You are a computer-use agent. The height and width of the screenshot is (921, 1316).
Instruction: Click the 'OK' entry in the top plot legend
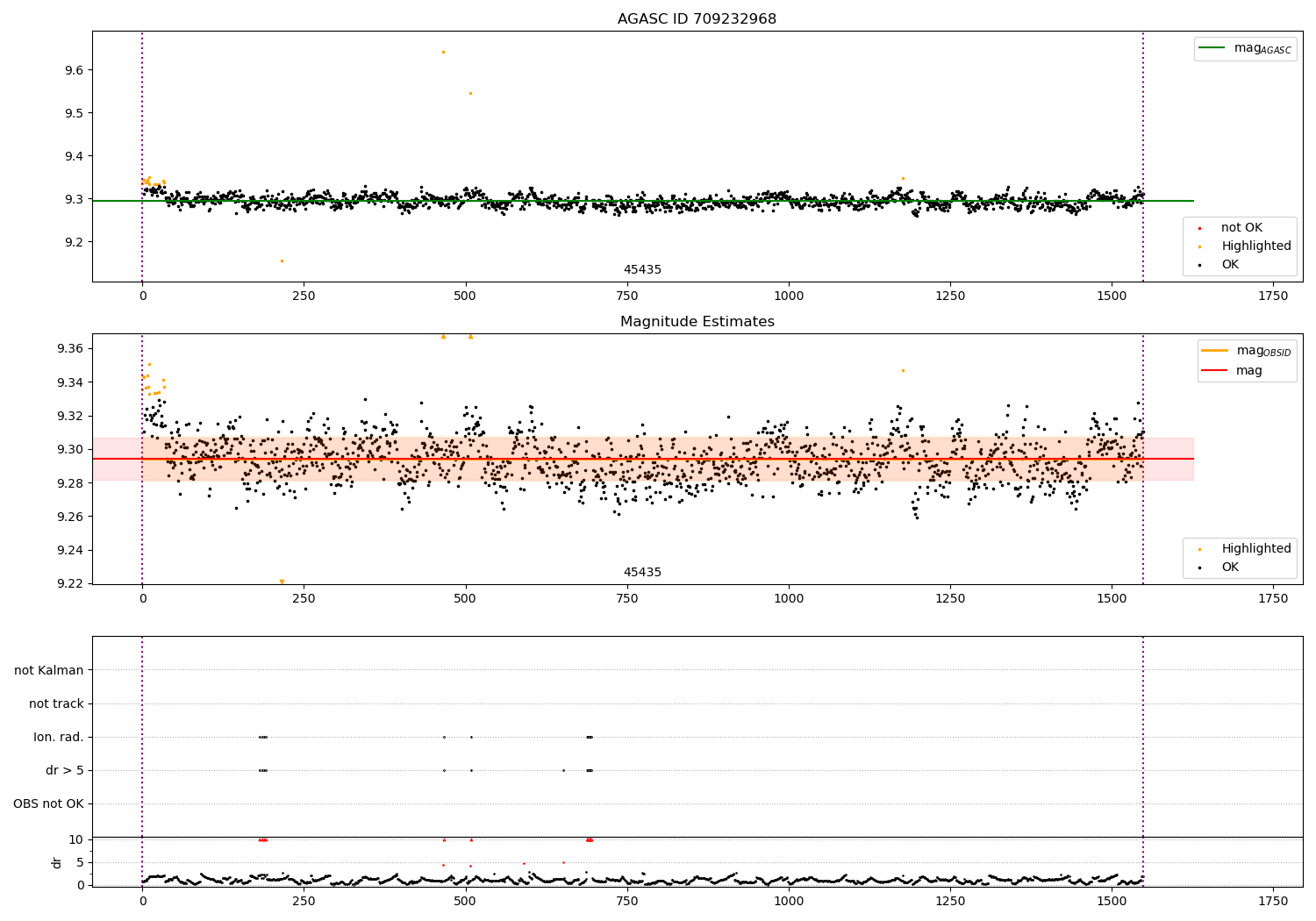tap(1230, 265)
